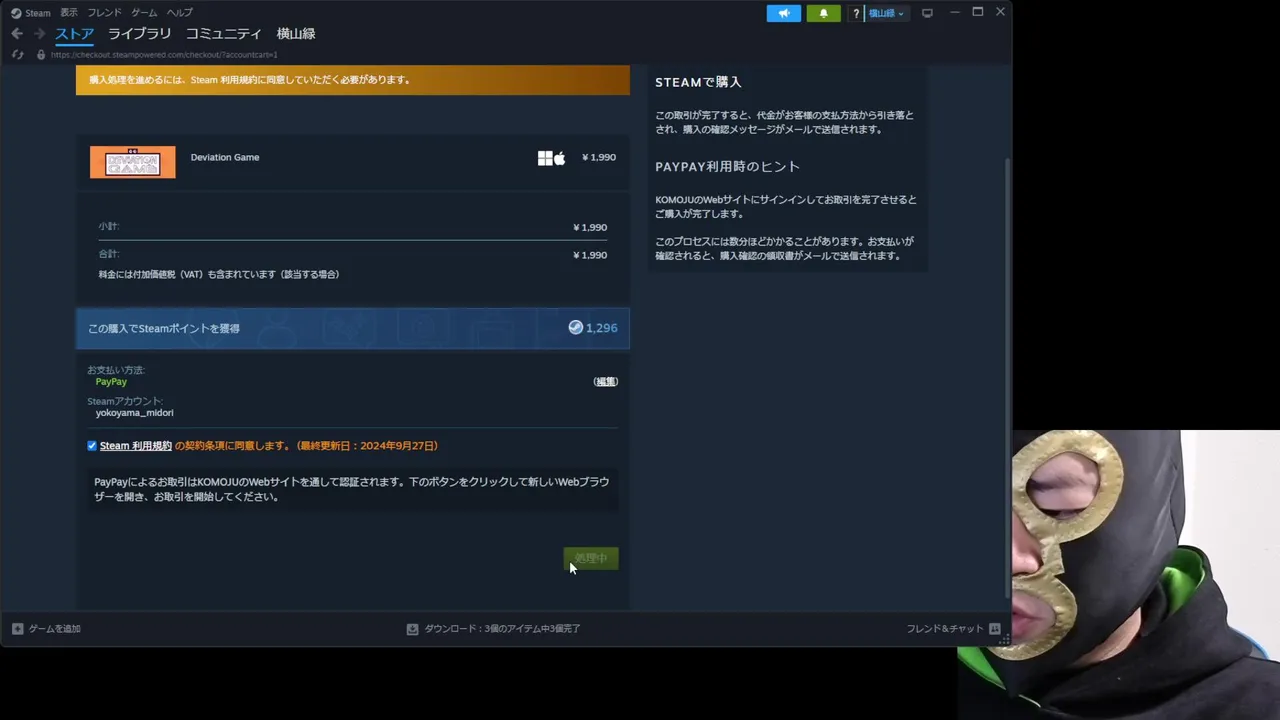The image size is (1280, 720).
Task: Open the ヘルプ menu
Action: (180, 13)
